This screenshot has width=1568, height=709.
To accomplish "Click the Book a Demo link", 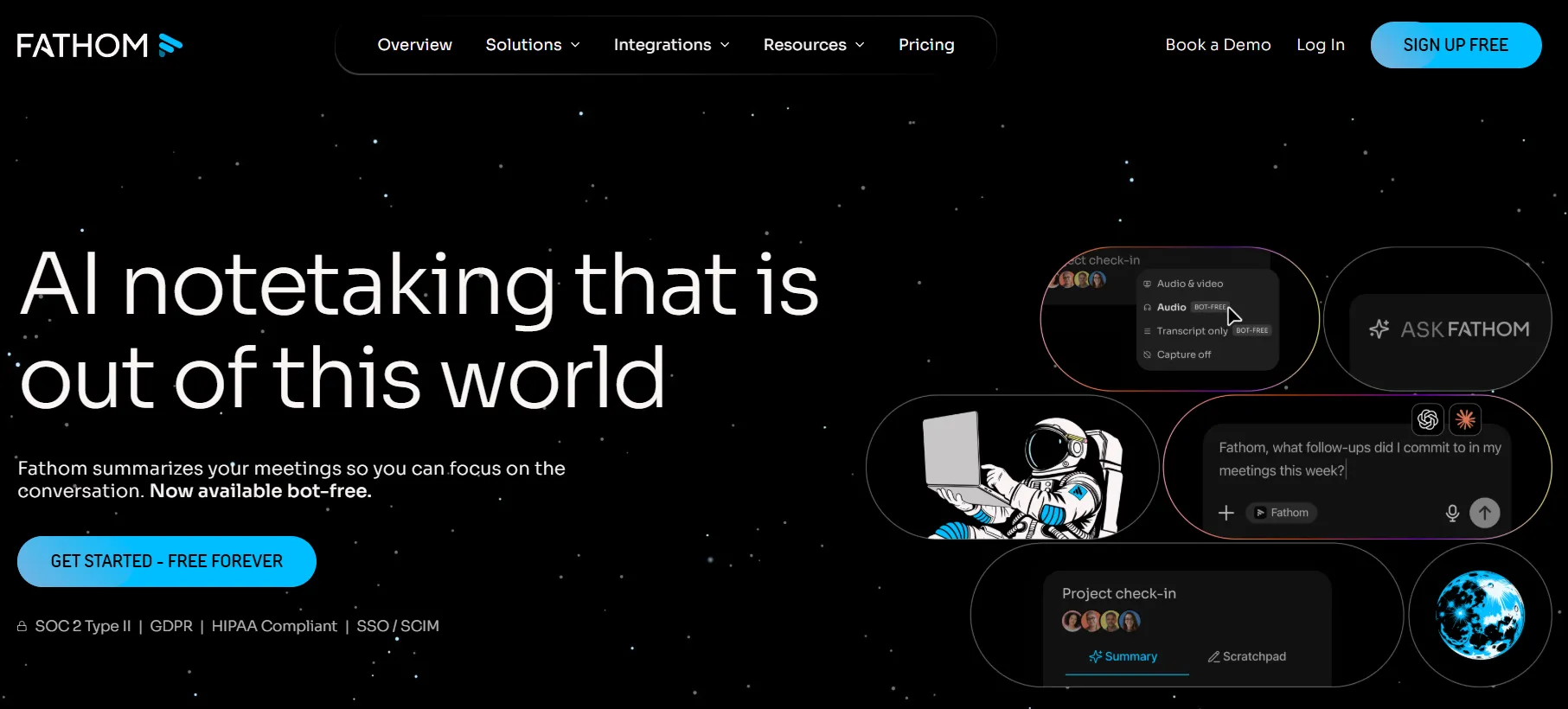I will pos(1218,45).
